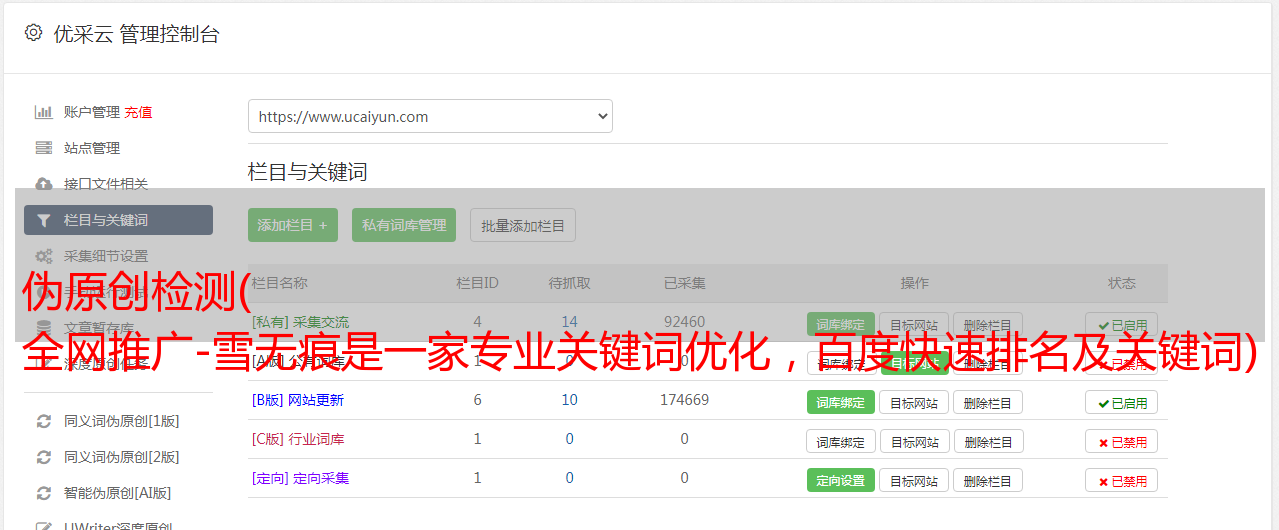Click the filter icon for 栏目与关键词
This screenshot has width=1279, height=530.
click(x=44, y=220)
